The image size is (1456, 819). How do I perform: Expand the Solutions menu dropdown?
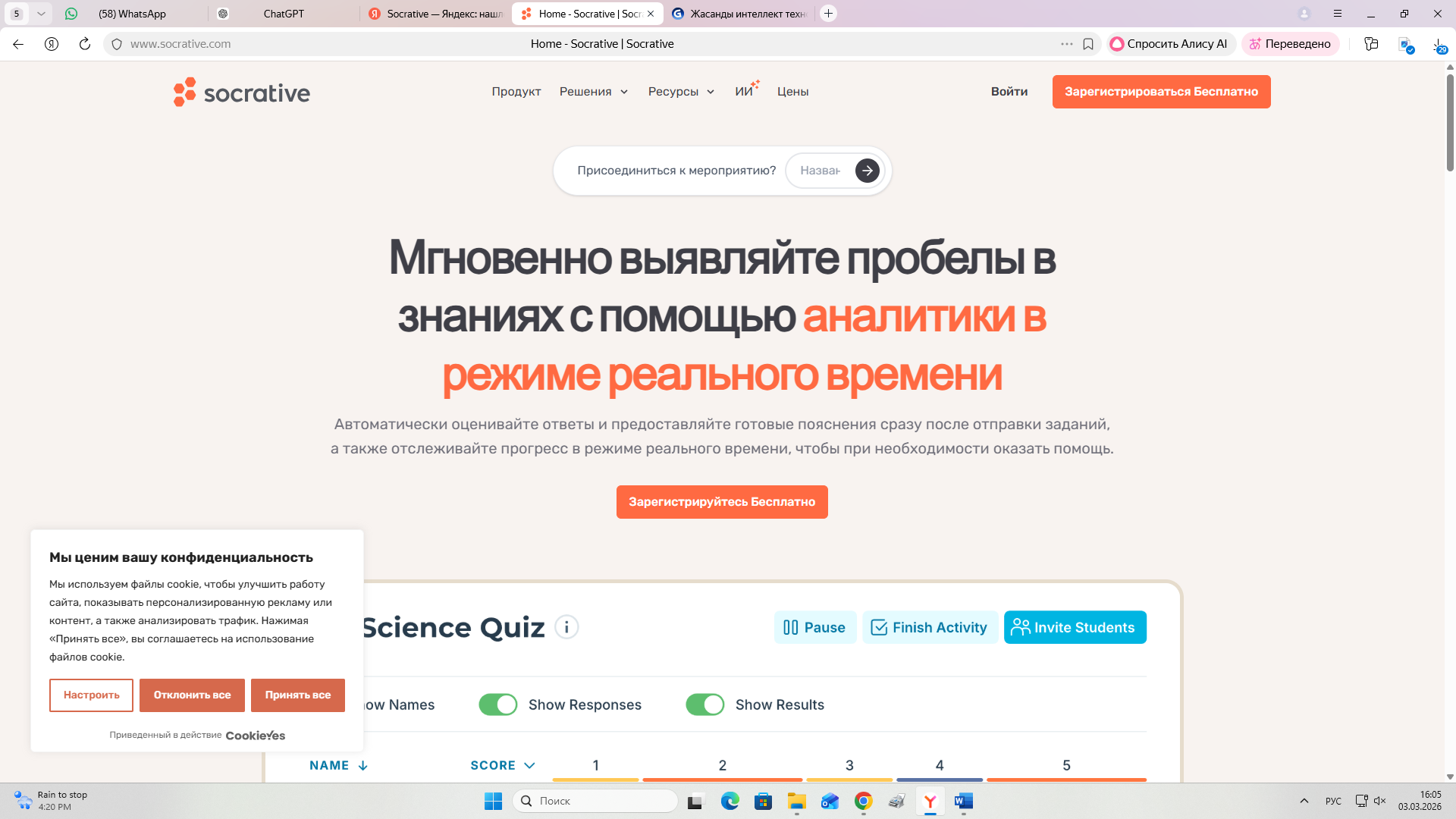click(594, 92)
